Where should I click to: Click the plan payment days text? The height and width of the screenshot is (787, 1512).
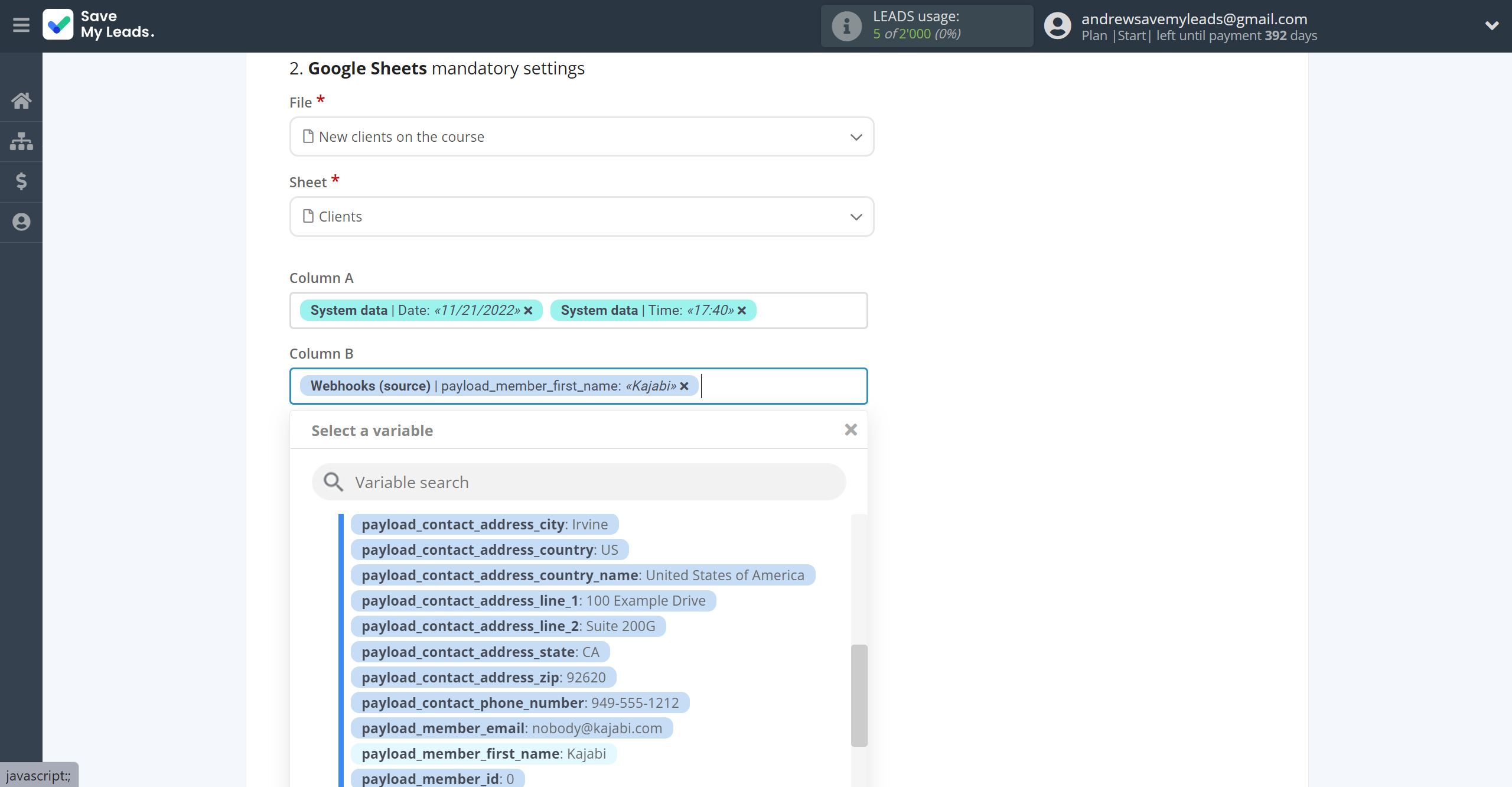[x=1199, y=35]
